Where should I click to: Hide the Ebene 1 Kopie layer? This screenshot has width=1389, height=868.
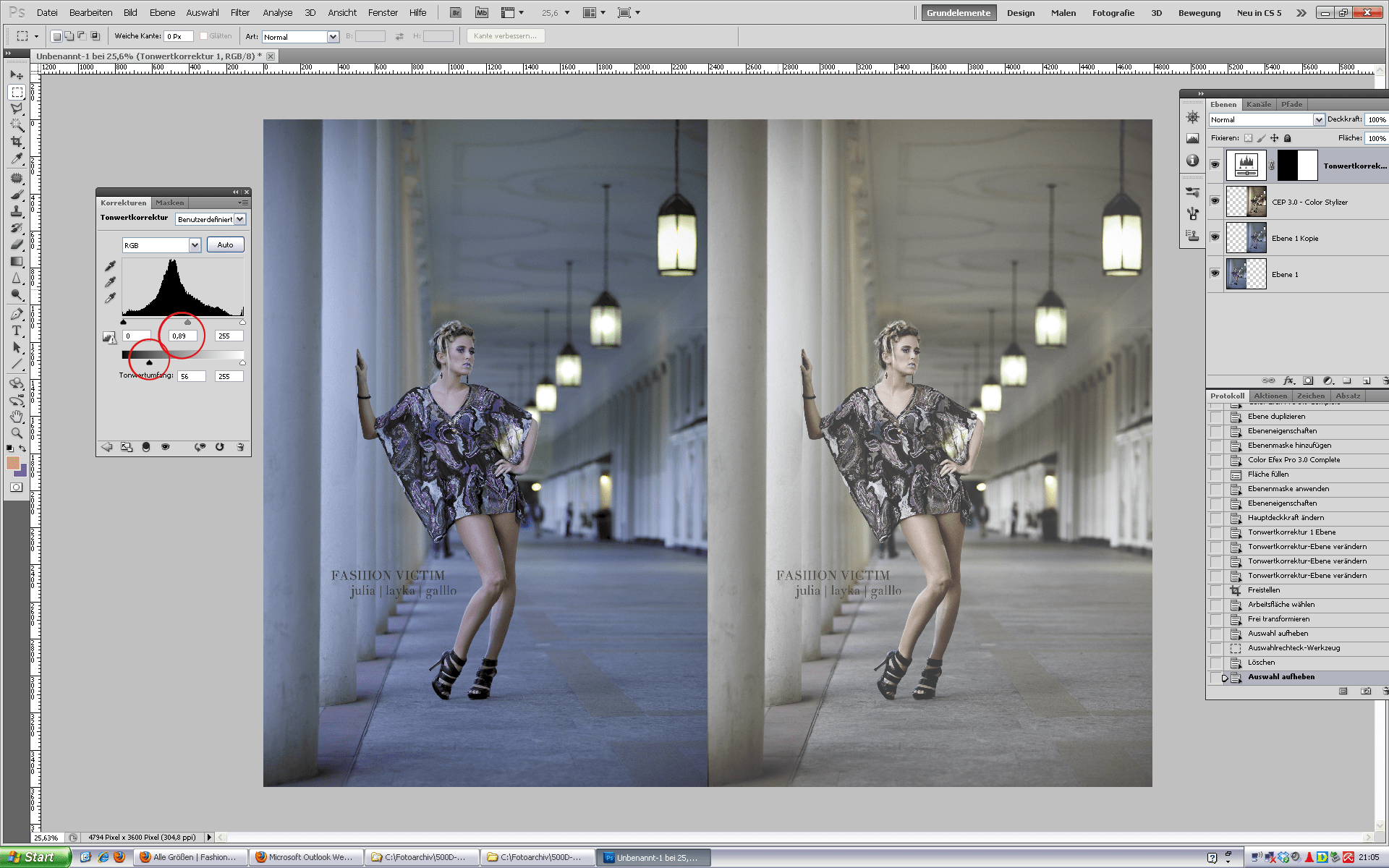[x=1215, y=237]
